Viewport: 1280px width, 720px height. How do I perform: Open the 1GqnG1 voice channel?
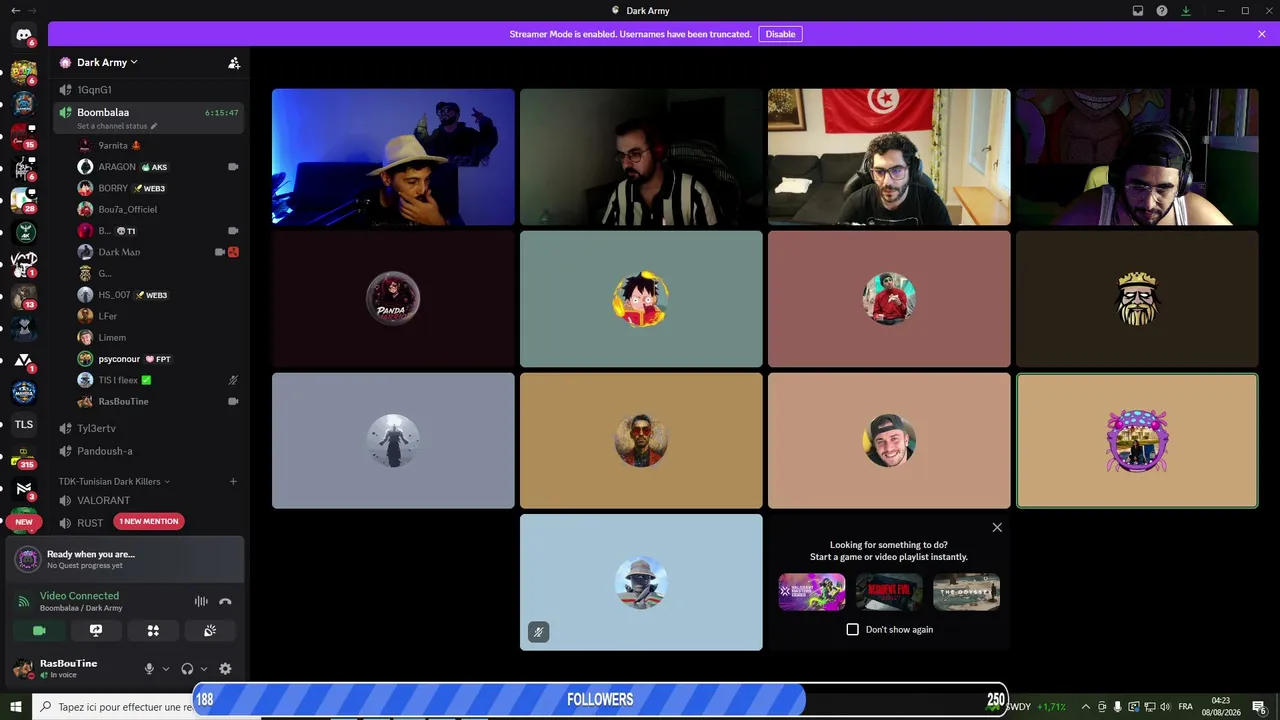[148, 90]
